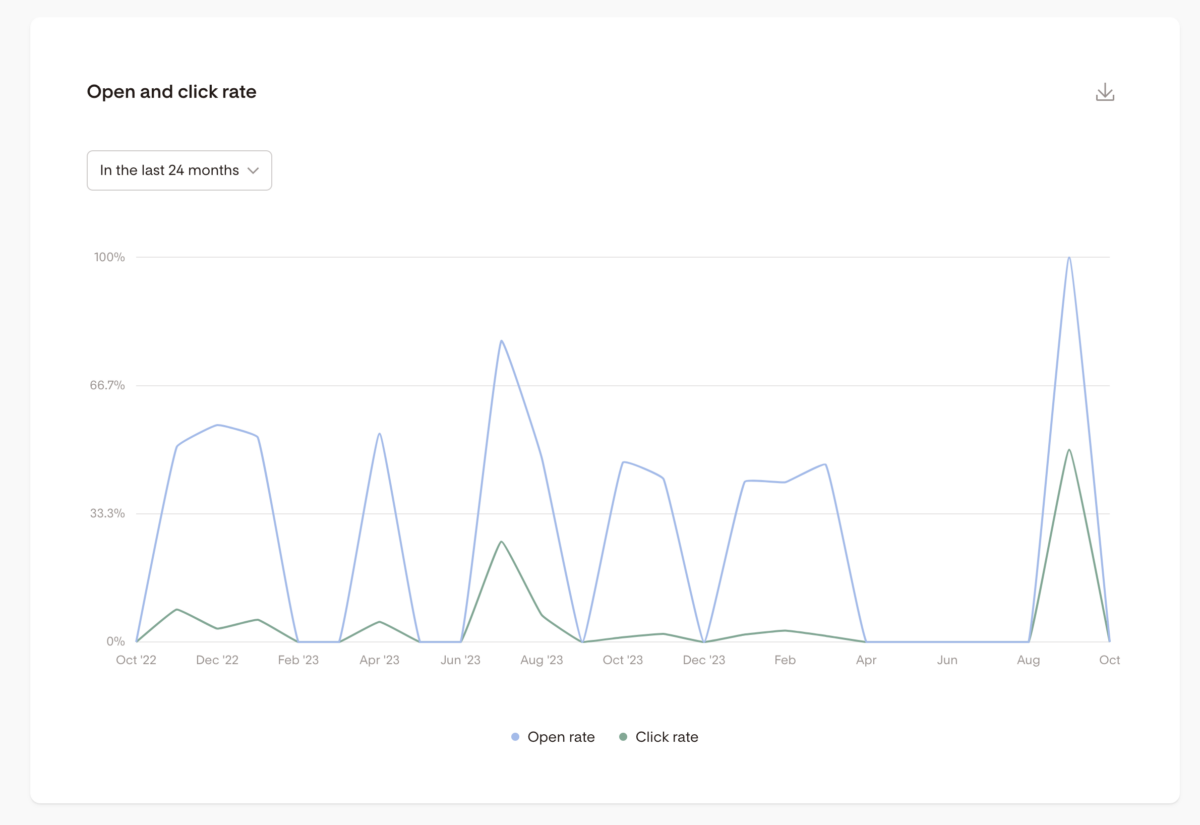Click the open rate point above Dec '22
Image resolution: width=1200 pixels, height=825 pixels.
[217, 425]
